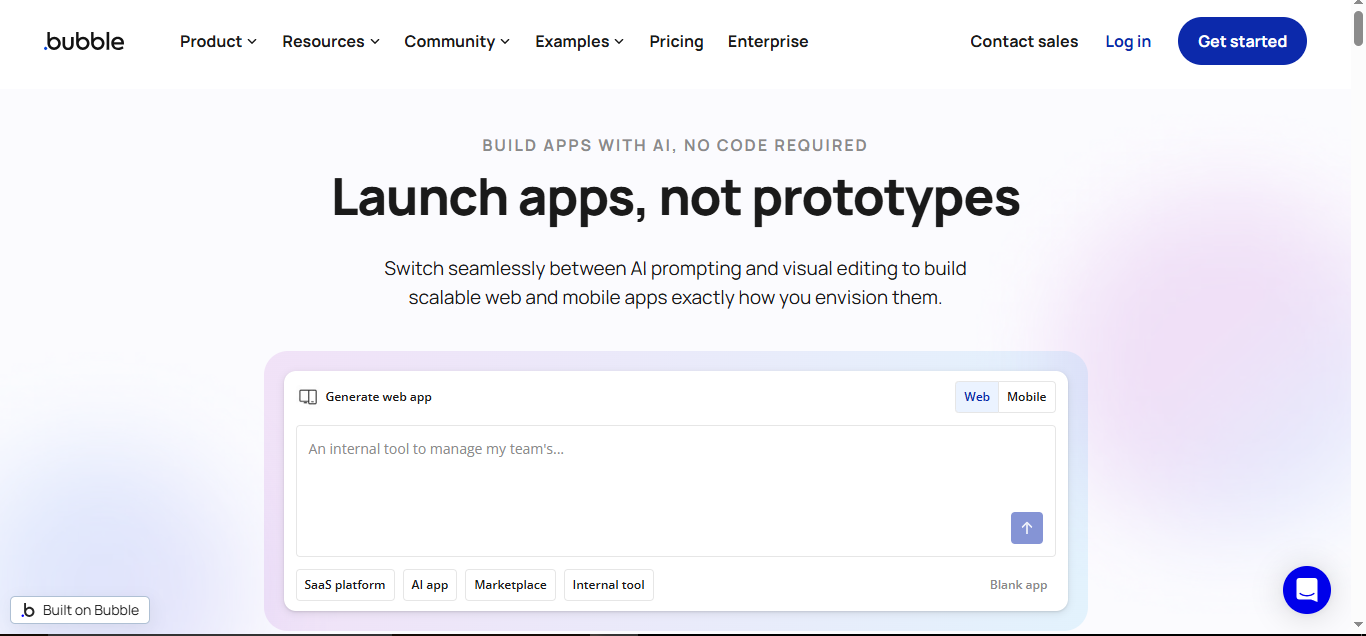Open the Contact sales link
Image resolution: width=1366 pixels, height=636 pixels.
click(x=1023, y=41)
